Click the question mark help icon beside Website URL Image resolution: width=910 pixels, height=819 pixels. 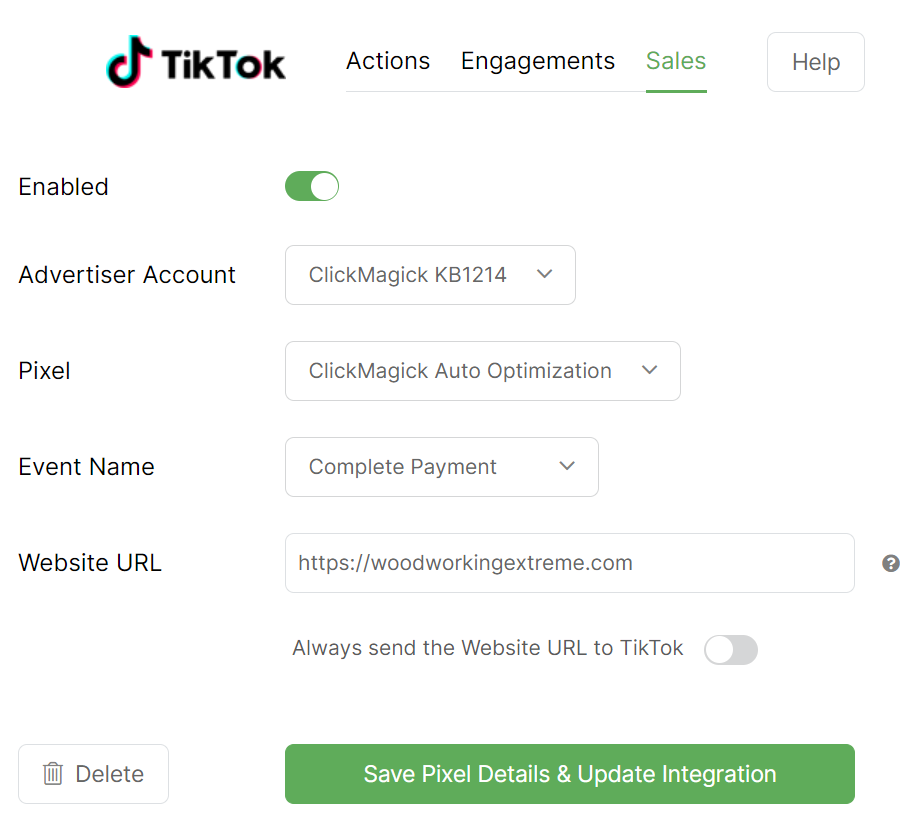pos(890,564)
